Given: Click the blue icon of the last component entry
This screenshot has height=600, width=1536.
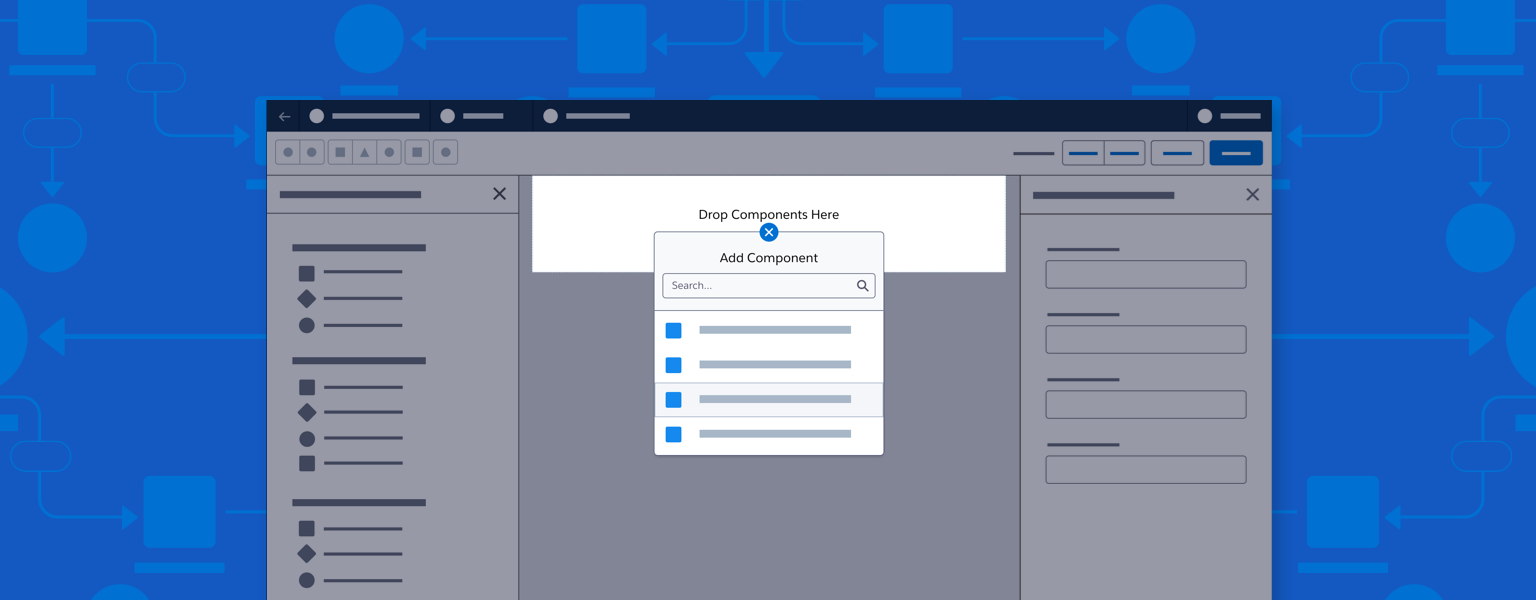Looking at the screenshot, I should coord(673,434).
